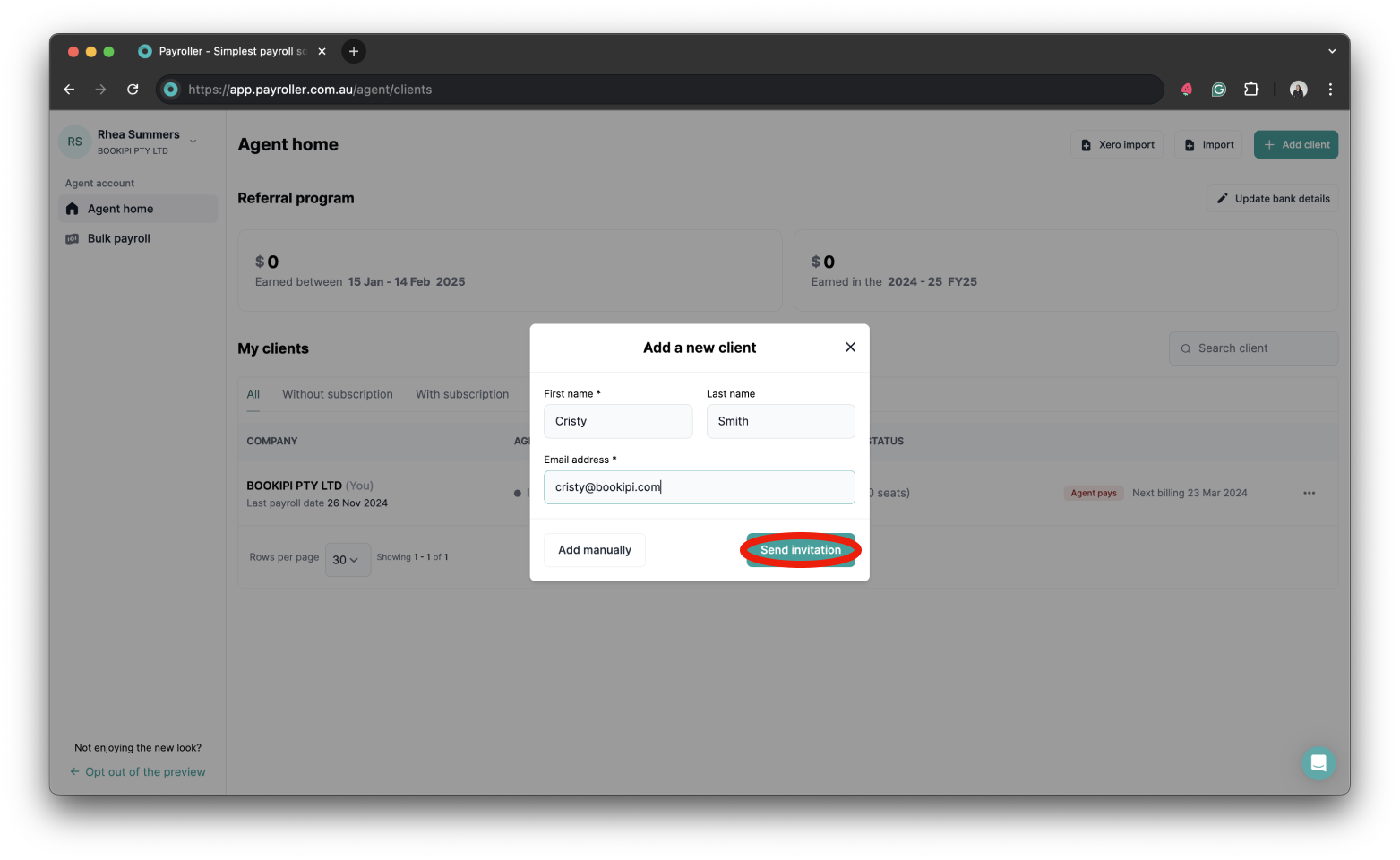
Task: Click the Update bank details pencil icon
Action: tap(1223, 198)
